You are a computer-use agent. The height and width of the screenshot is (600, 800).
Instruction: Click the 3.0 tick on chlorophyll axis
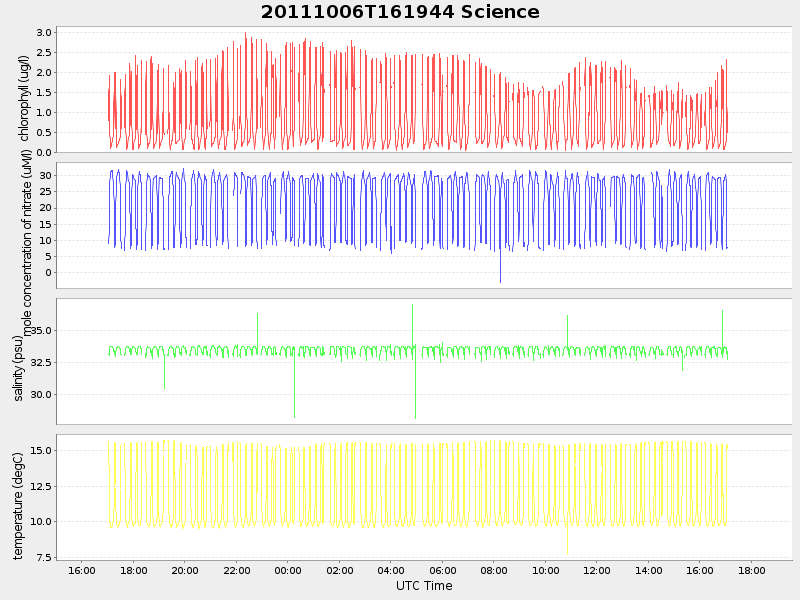(44, 33)
